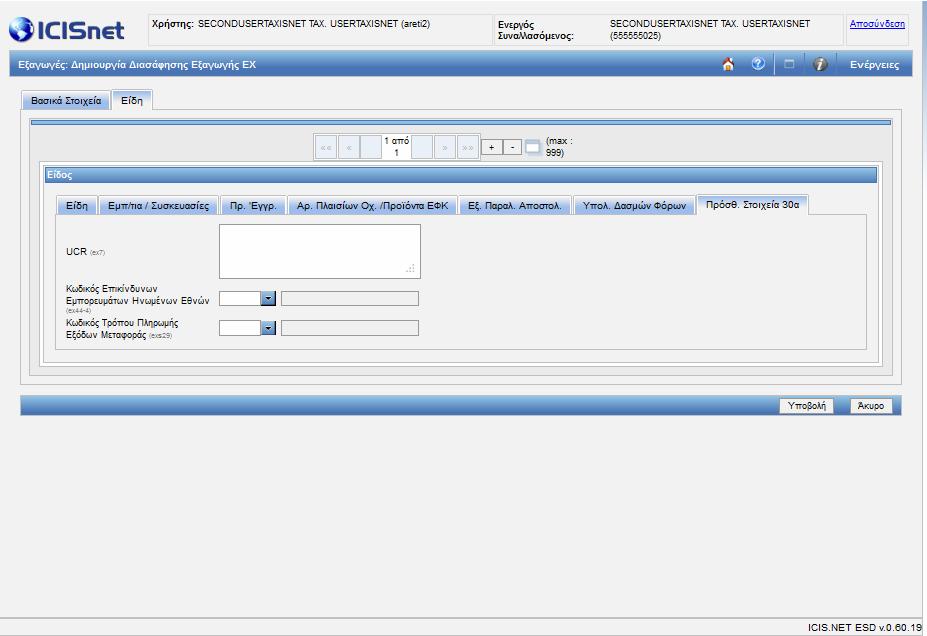Click the Υποβολή submit button
927x636 pixels.
pyautogui.click(x=806, y=405)
